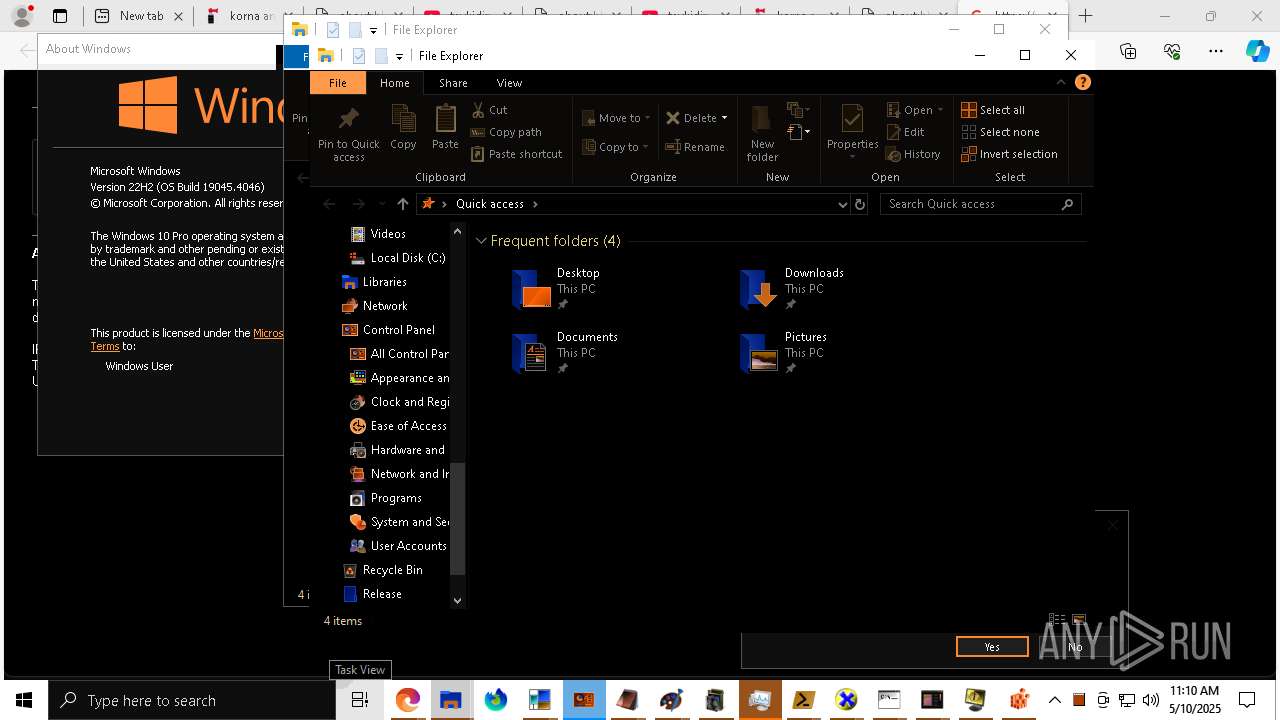The width and height of the screenshot is (1280, 720).
Task: Click the Paste clipboard icon
Action: coord(445,128)
